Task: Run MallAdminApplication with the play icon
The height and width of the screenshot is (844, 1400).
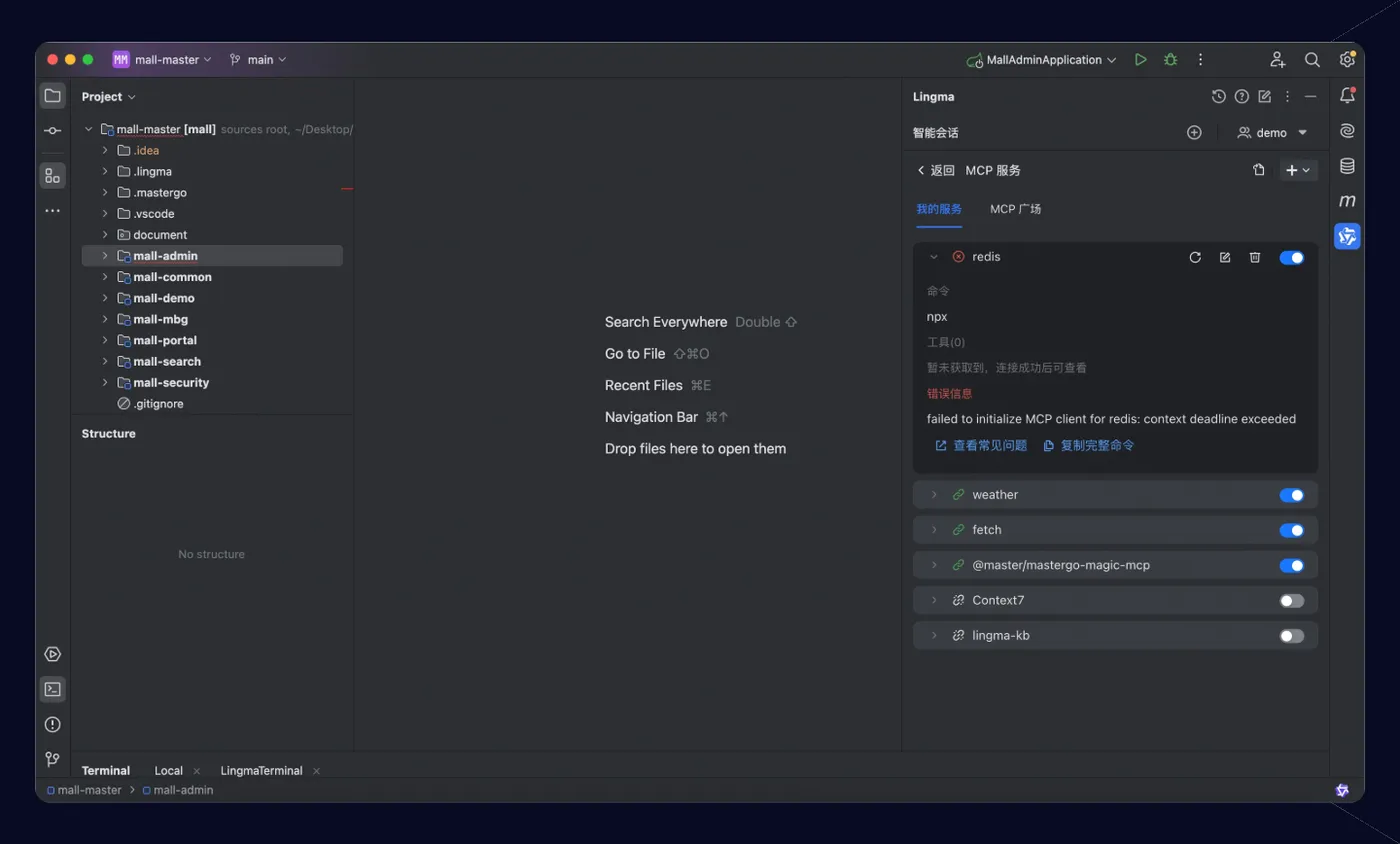Action: click(1140, 60)
